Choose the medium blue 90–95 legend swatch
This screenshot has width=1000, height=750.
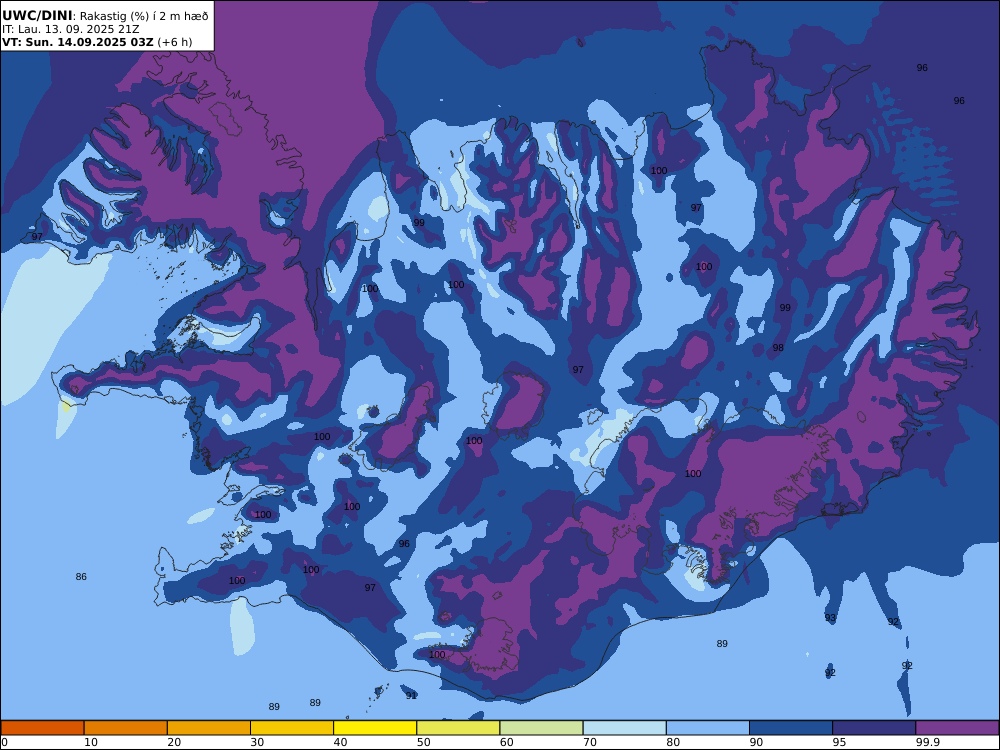tap(791, 728)
